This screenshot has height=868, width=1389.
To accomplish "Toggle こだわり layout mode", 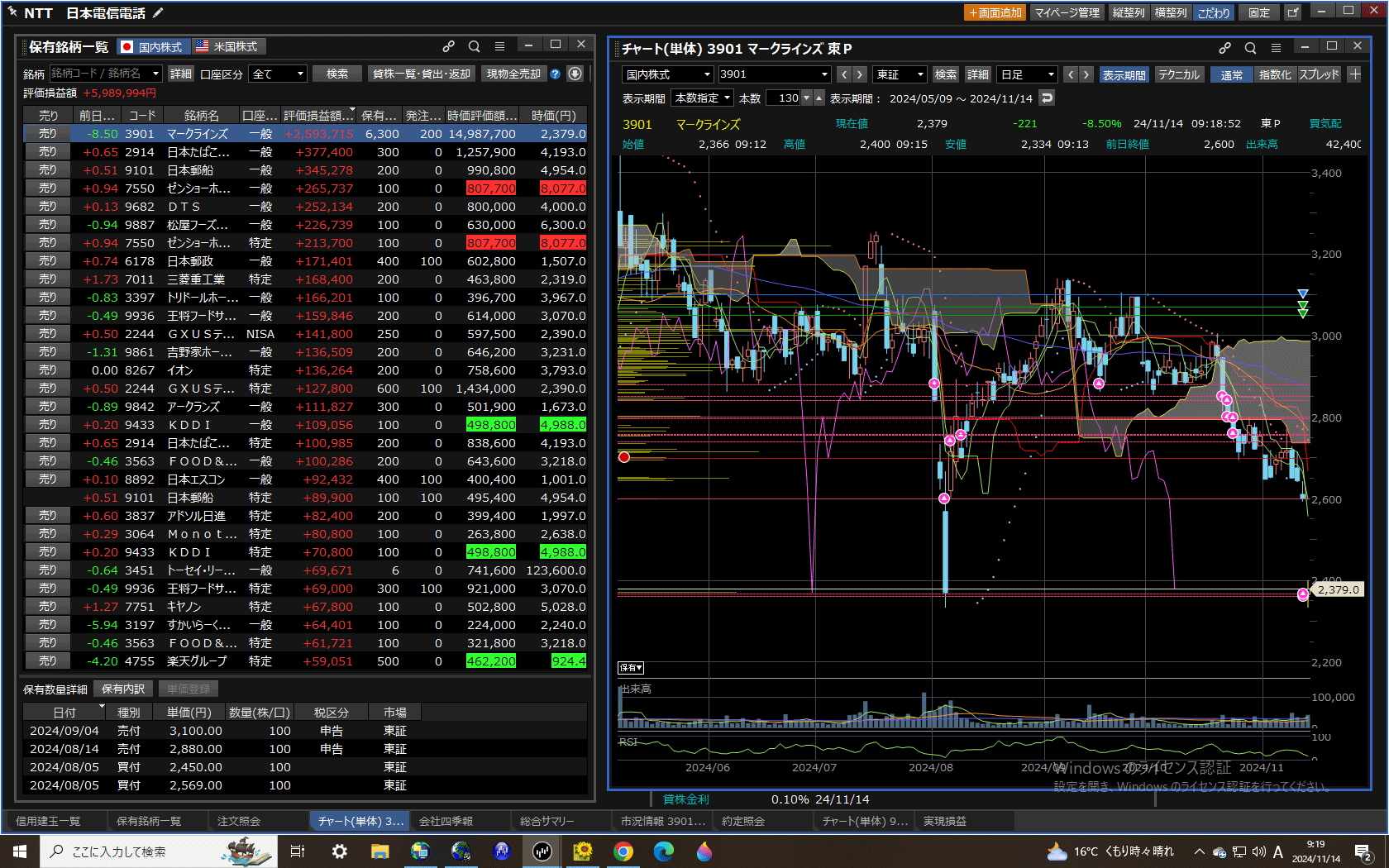I will 1214,12.
